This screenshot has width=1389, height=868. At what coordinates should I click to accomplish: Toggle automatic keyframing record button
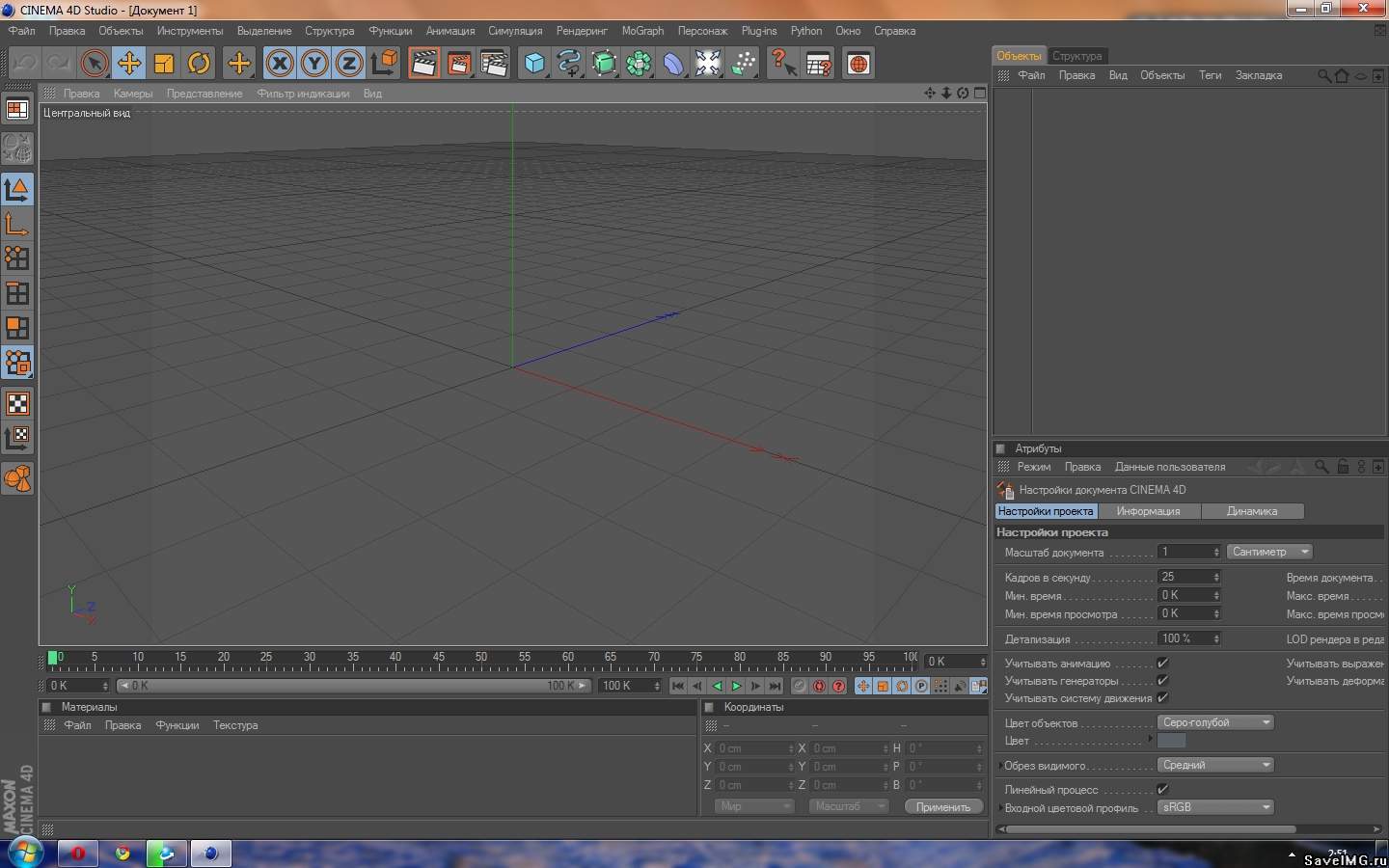pyautogui.click(x=819, y=686)
